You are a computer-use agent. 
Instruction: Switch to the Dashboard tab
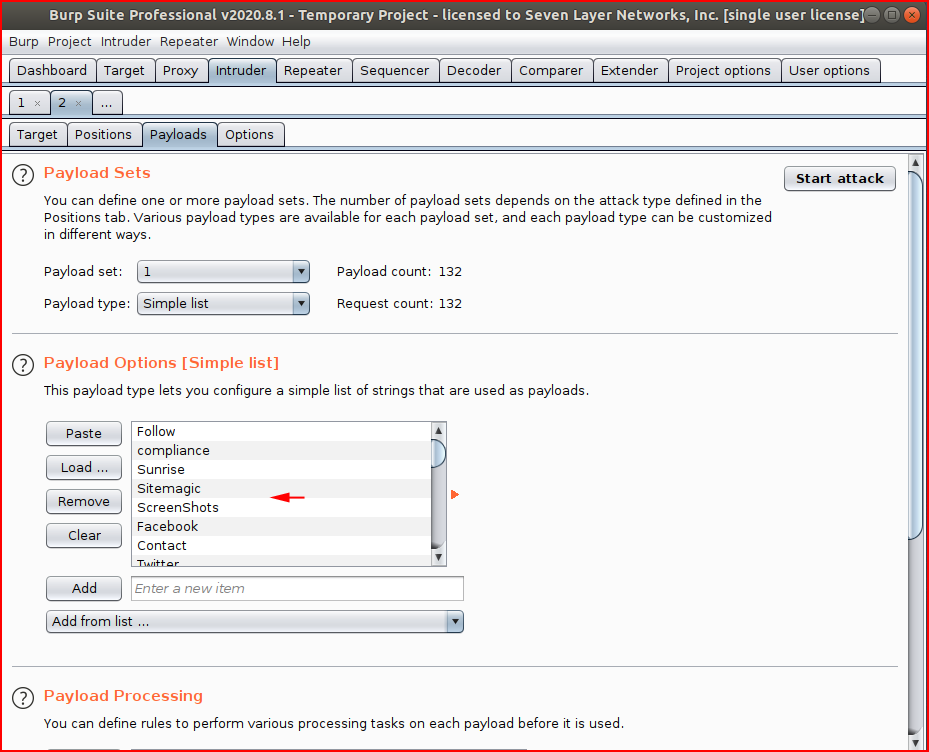coord(52,71)
